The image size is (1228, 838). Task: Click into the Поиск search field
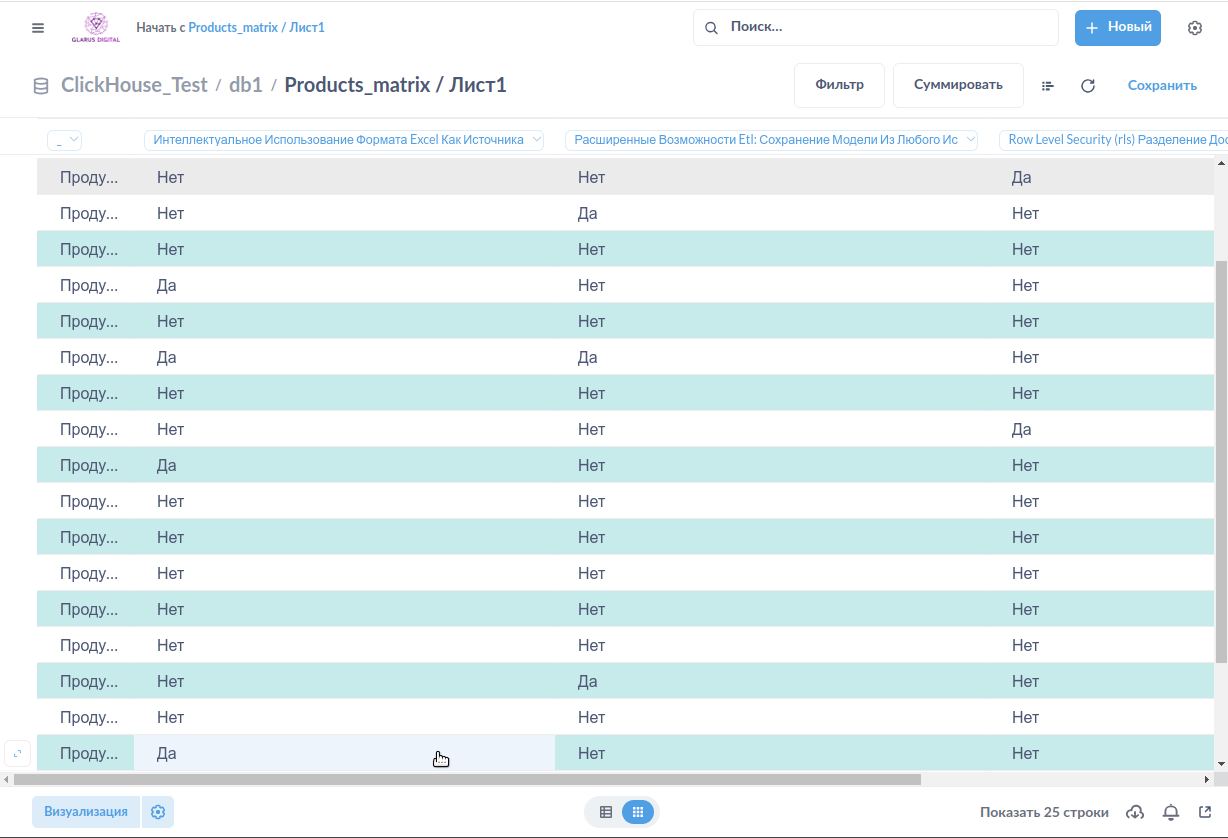tap(880, 28)
